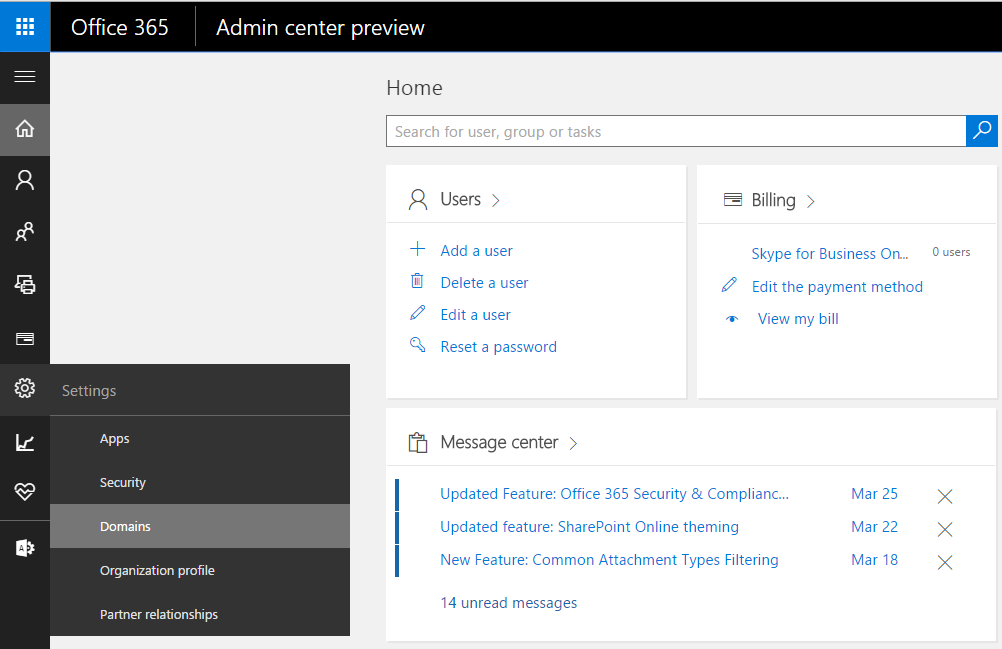Screen dimensions: 1002x649
Task: Select Organization profile in Settings flyout
Action: [x=200, y=570]
